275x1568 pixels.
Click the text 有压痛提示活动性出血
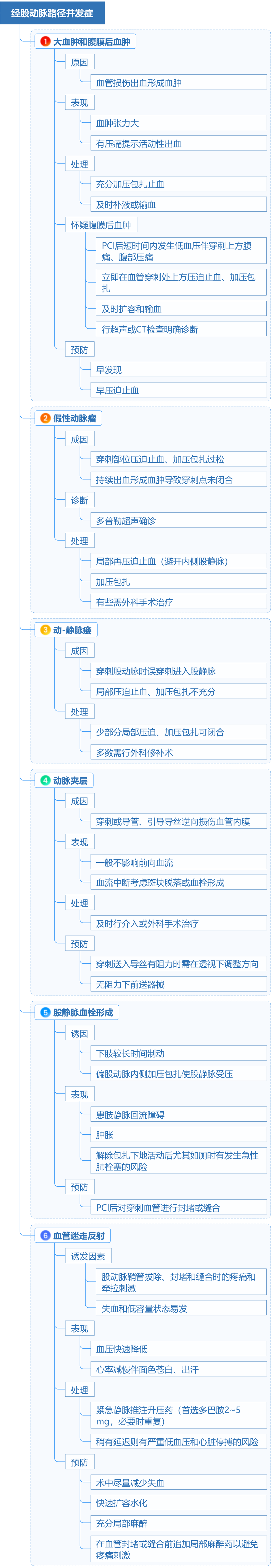tap(139, 144)
